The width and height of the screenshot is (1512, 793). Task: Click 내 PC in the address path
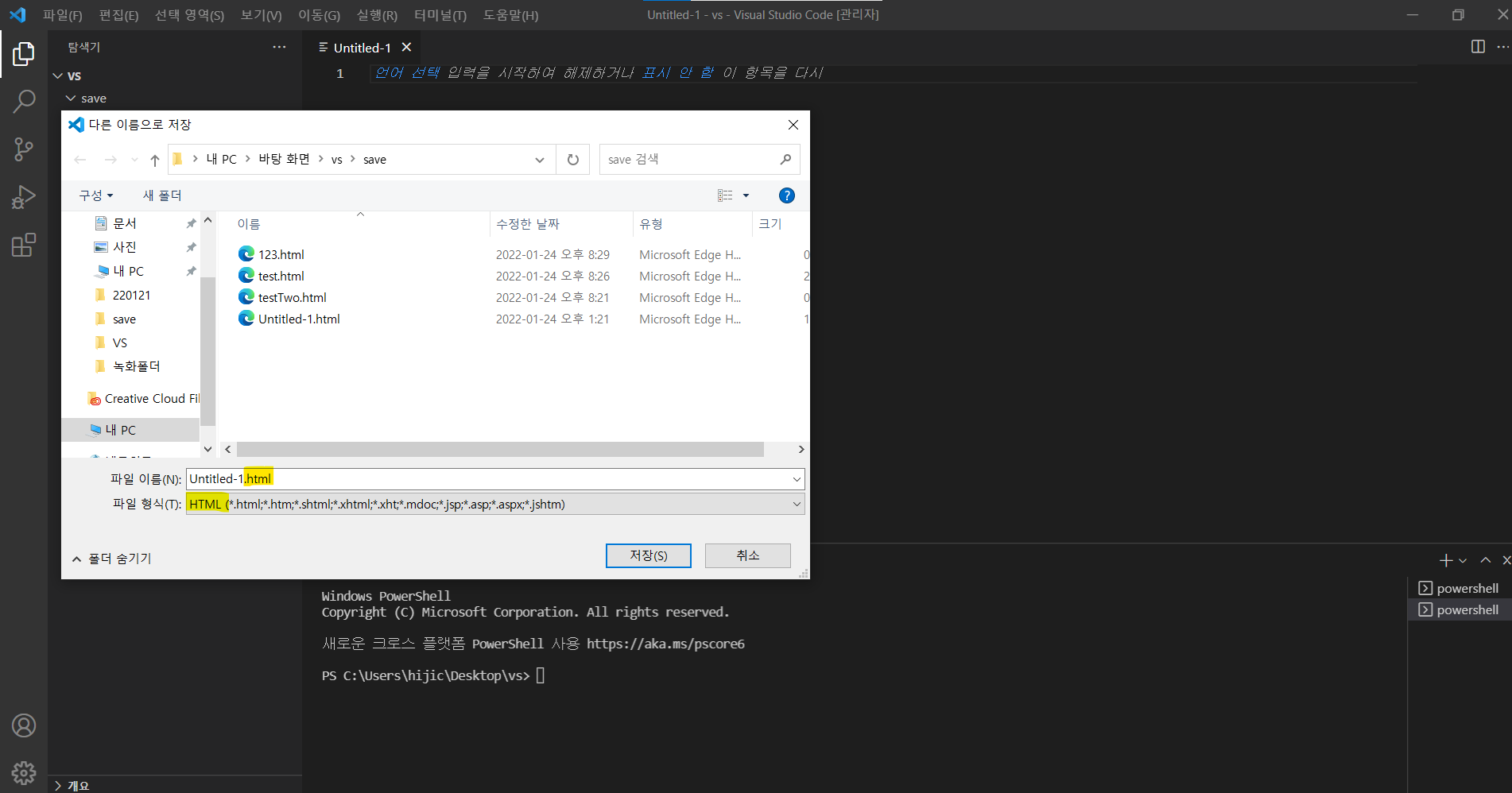click(222, 160)
